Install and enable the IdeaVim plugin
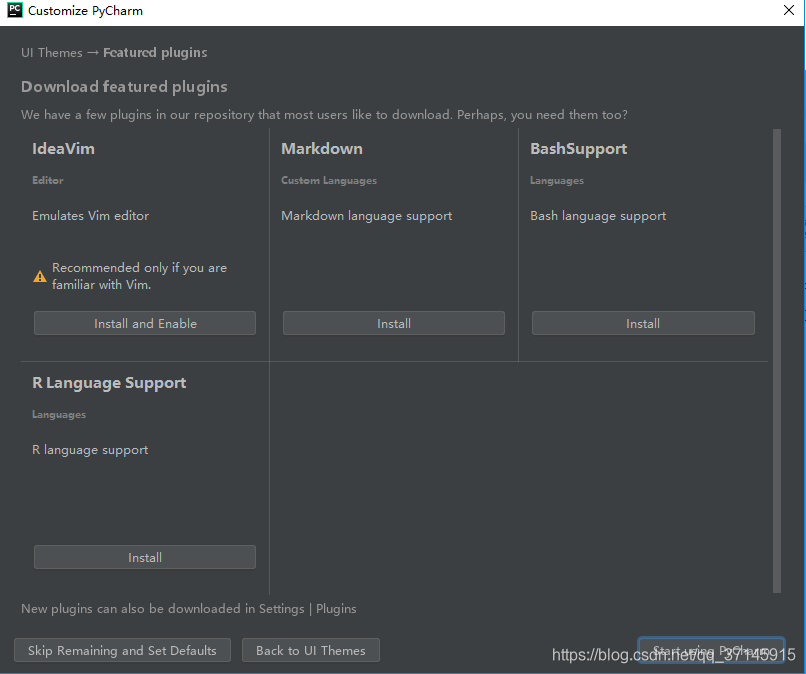806x674 pixels. click(145, 323)
